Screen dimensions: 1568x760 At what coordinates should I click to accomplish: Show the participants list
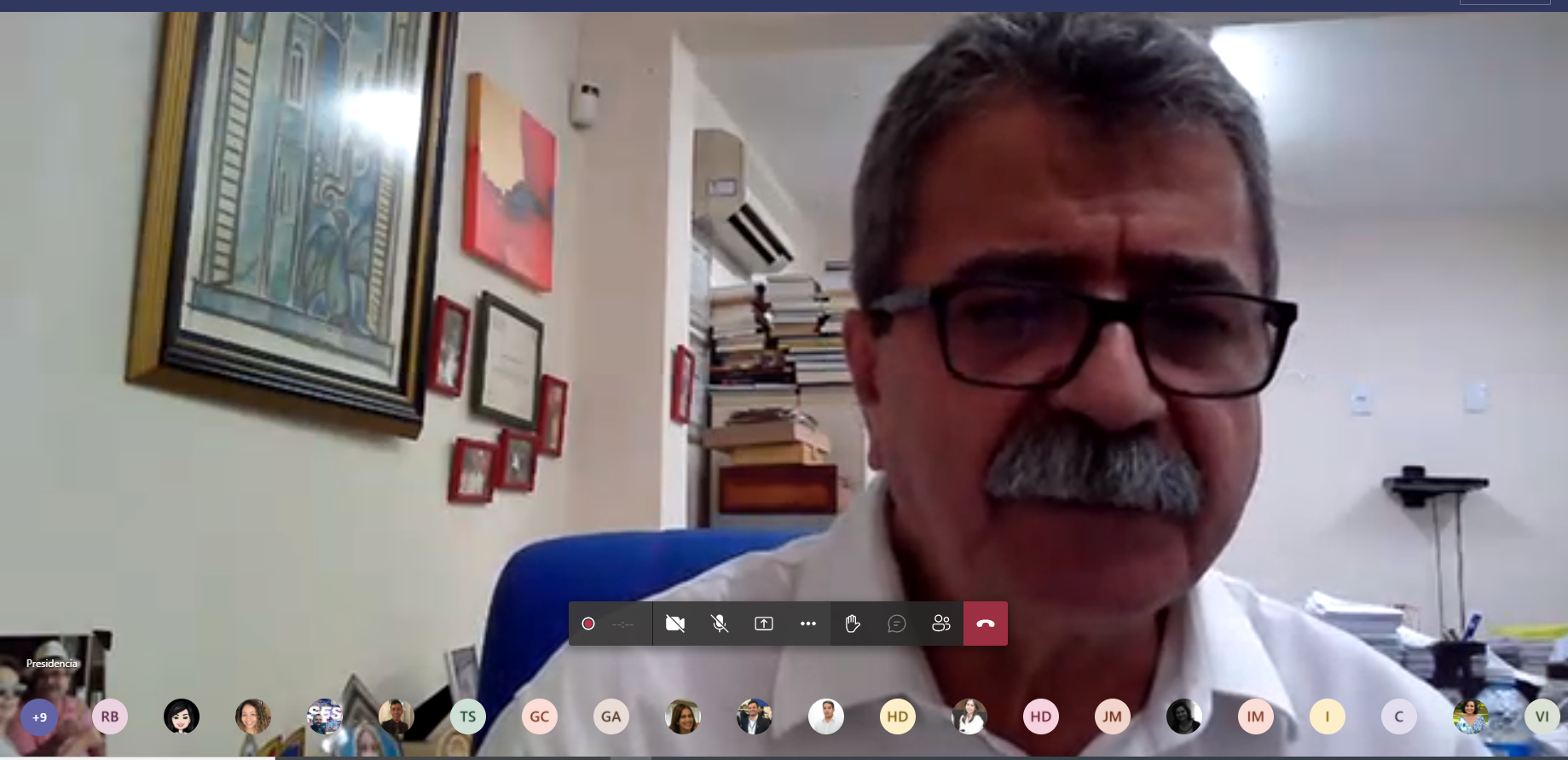941,624
